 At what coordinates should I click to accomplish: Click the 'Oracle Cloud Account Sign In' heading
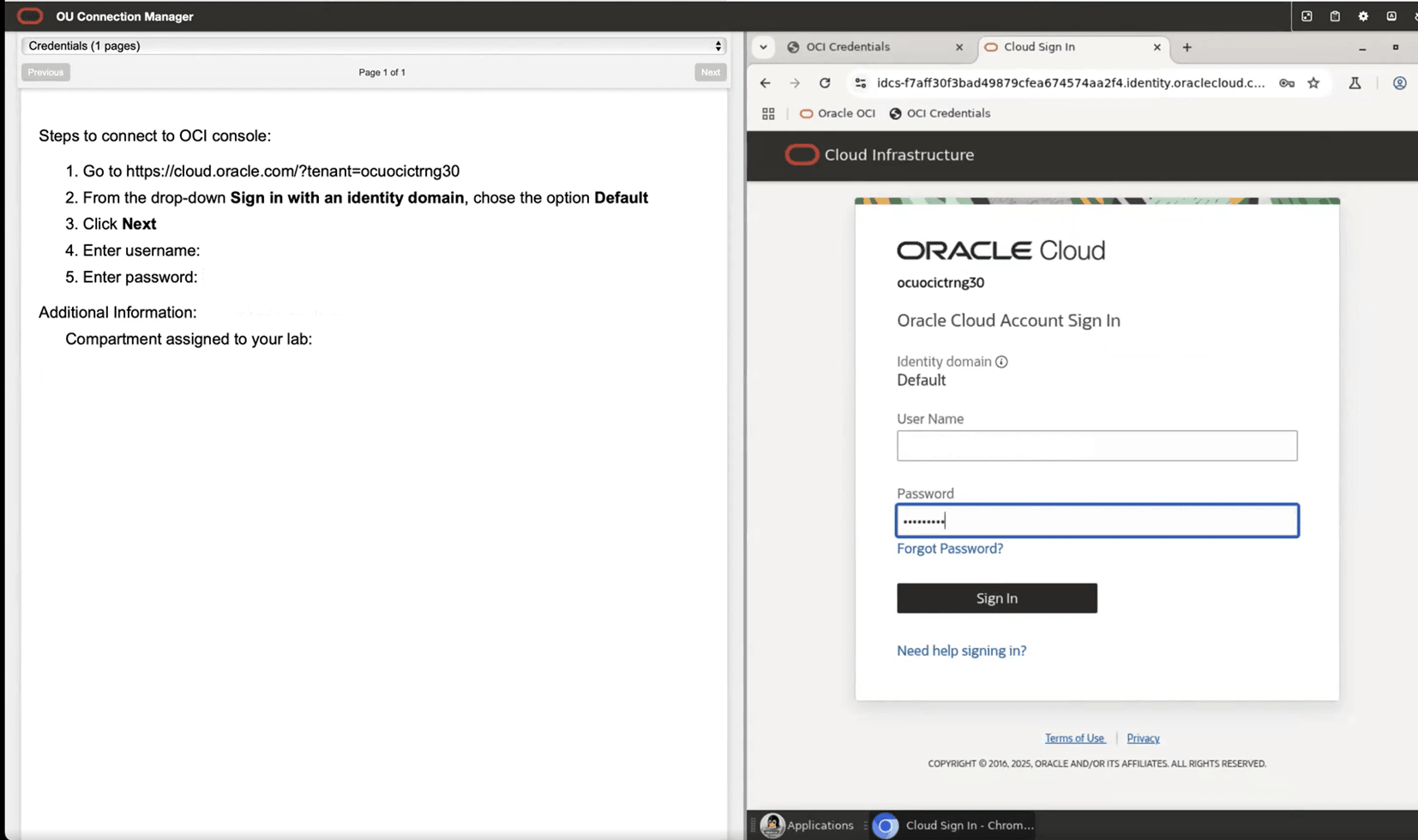click(x=1008, y=321)
